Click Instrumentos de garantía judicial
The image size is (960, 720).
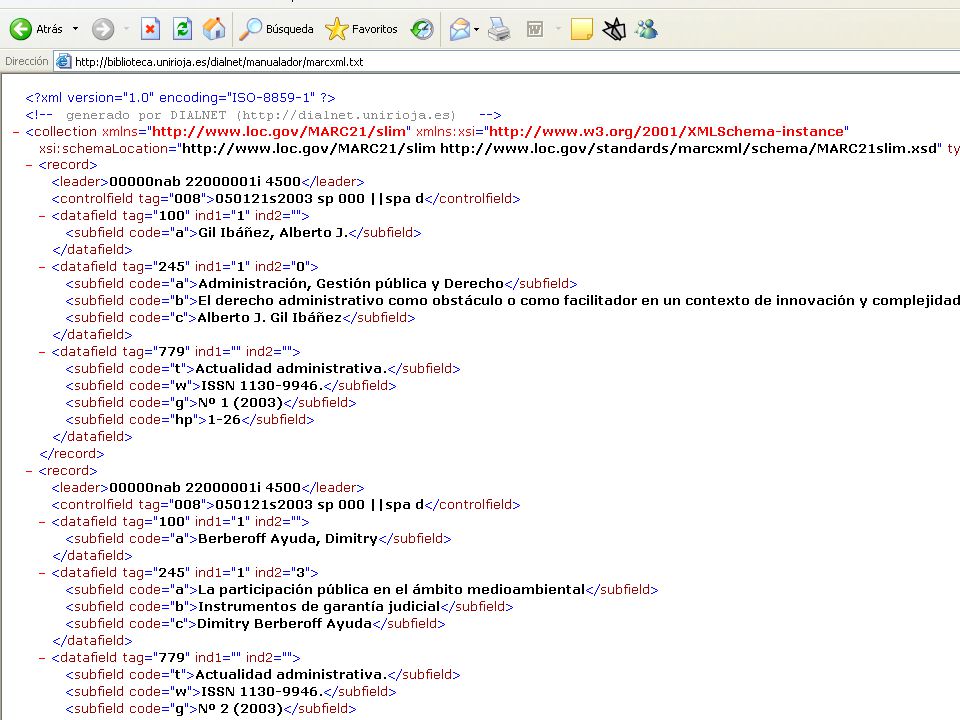319,607
